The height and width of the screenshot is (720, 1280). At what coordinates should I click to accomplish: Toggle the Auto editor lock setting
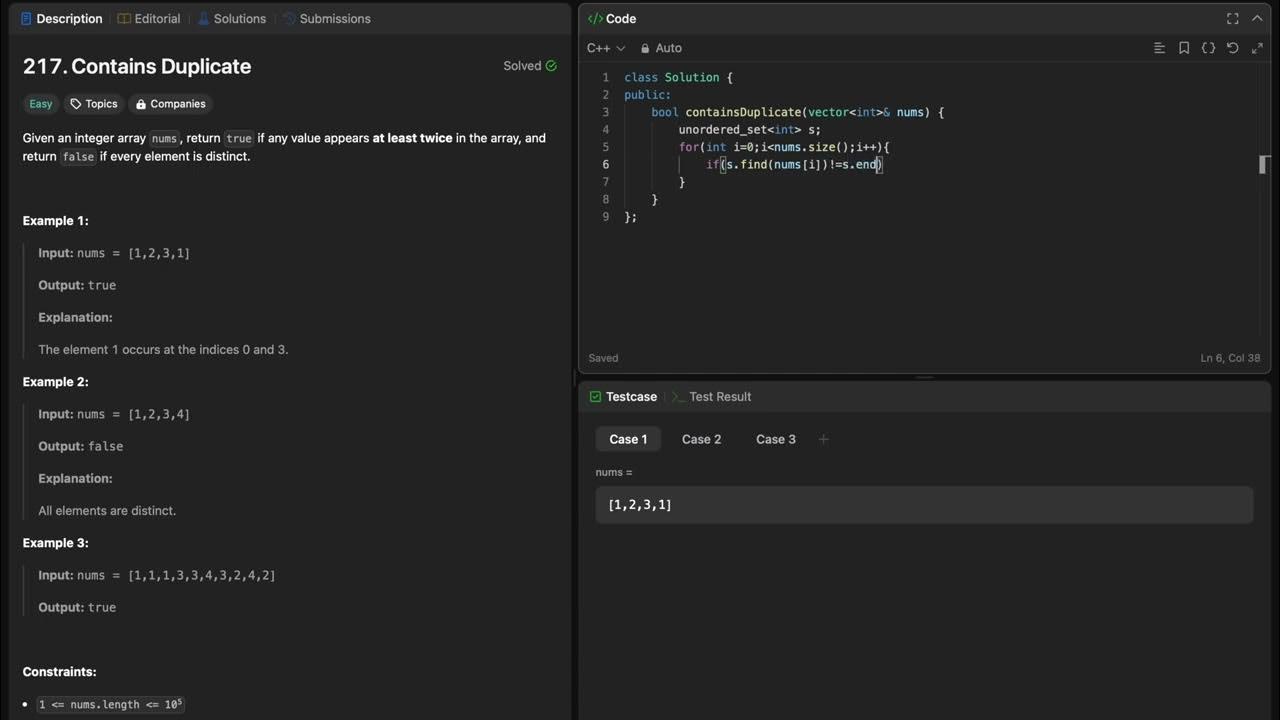(661, 48)
